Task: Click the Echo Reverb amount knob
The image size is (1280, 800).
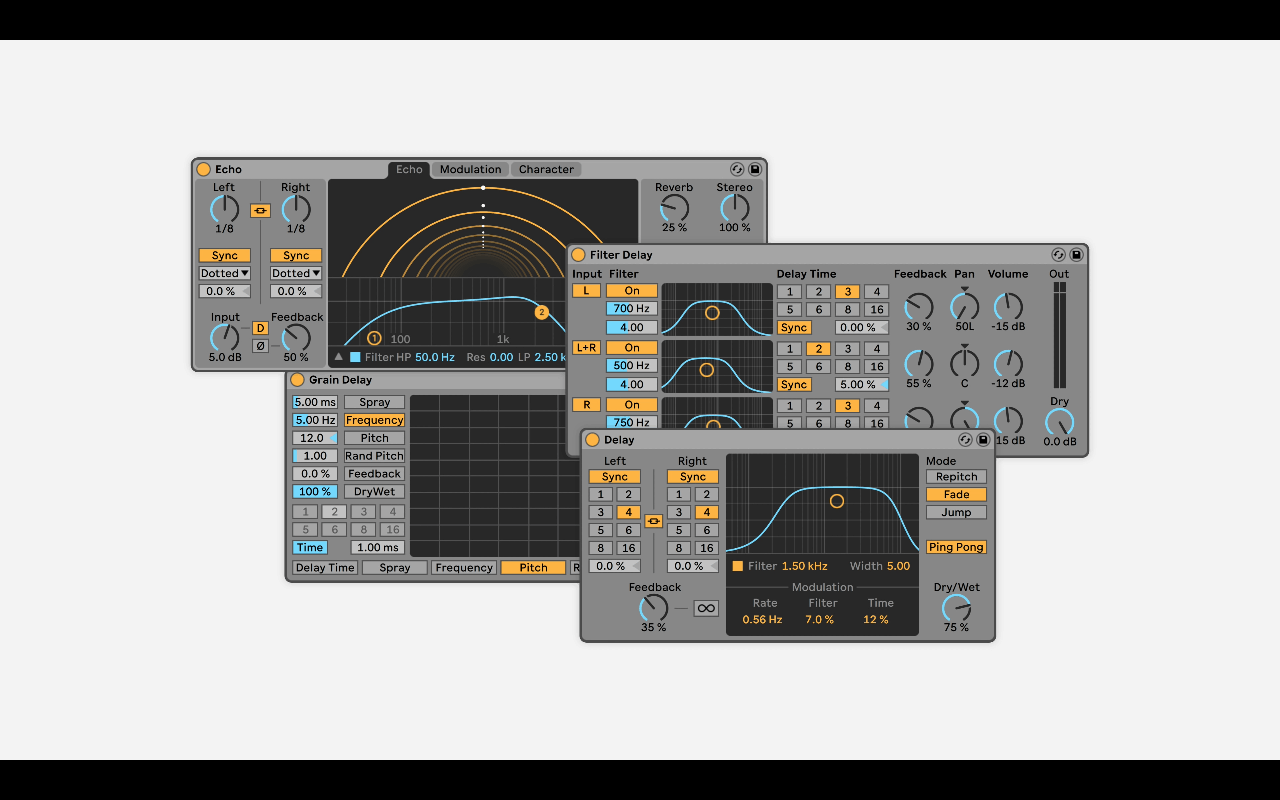Action: point(674,208)
